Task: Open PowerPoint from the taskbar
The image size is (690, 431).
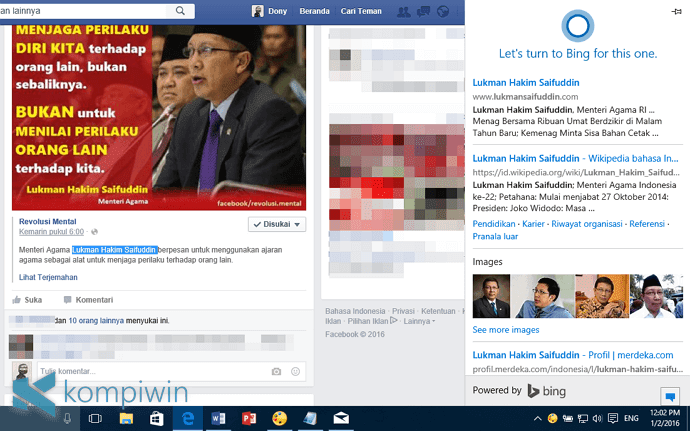Action: click(x=249, y=418)
